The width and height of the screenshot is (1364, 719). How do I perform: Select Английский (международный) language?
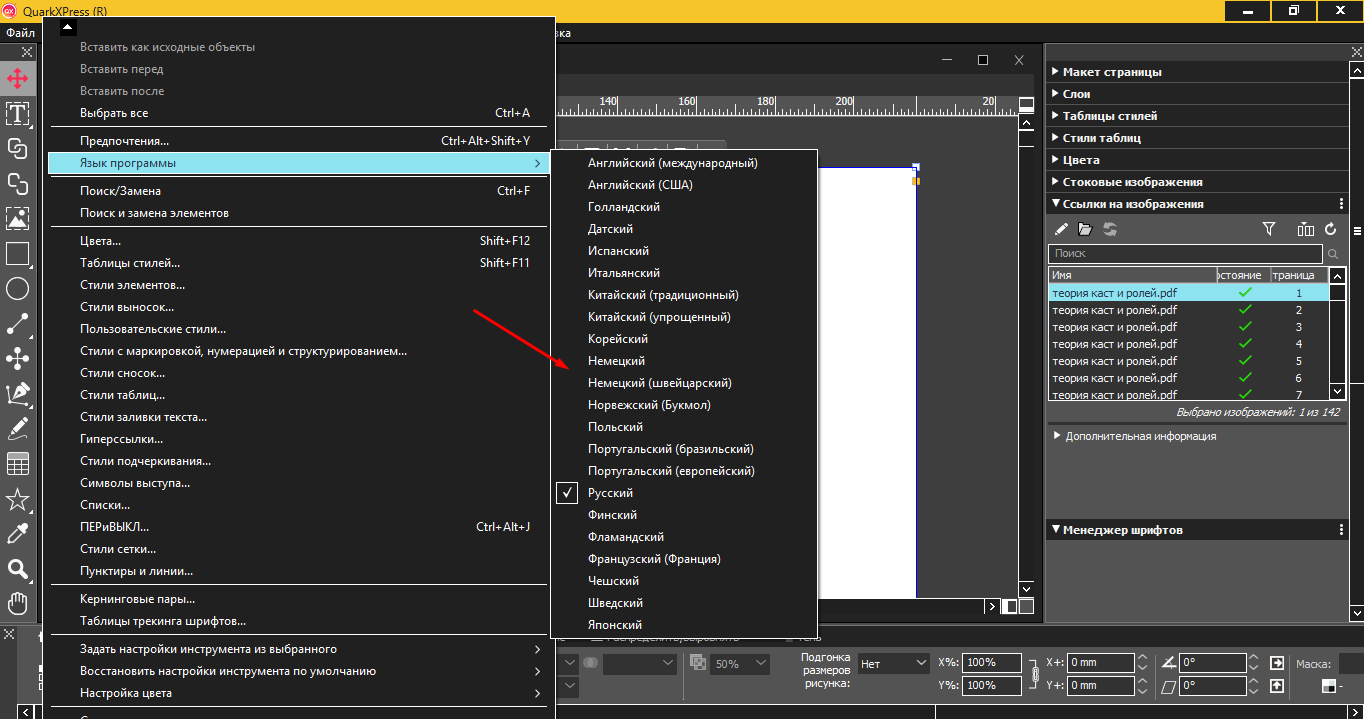(x=684, y=163)
